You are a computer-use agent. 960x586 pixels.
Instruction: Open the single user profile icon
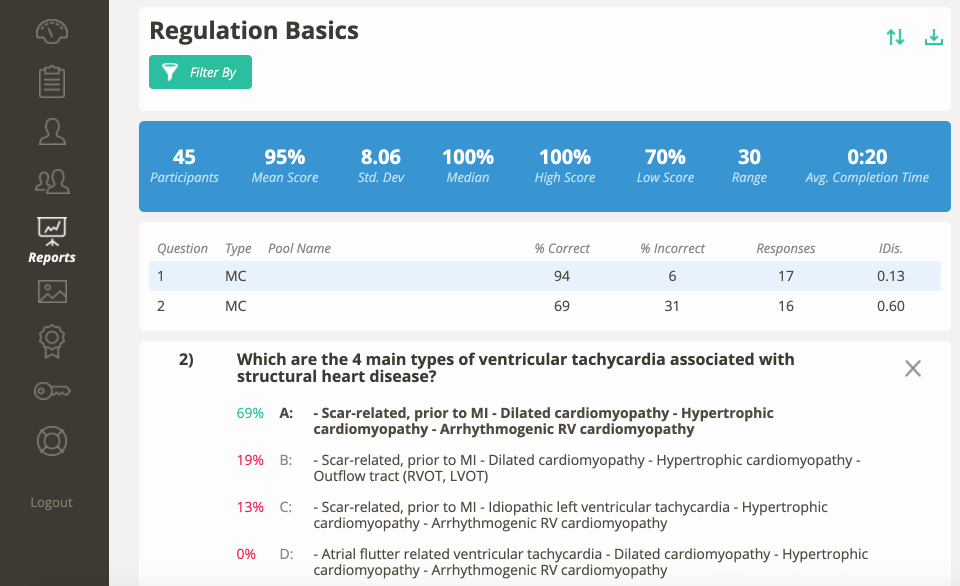[51, 131]
